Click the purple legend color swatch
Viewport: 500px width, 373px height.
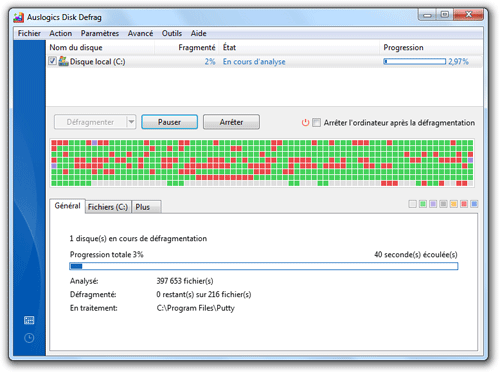point(433,204)
